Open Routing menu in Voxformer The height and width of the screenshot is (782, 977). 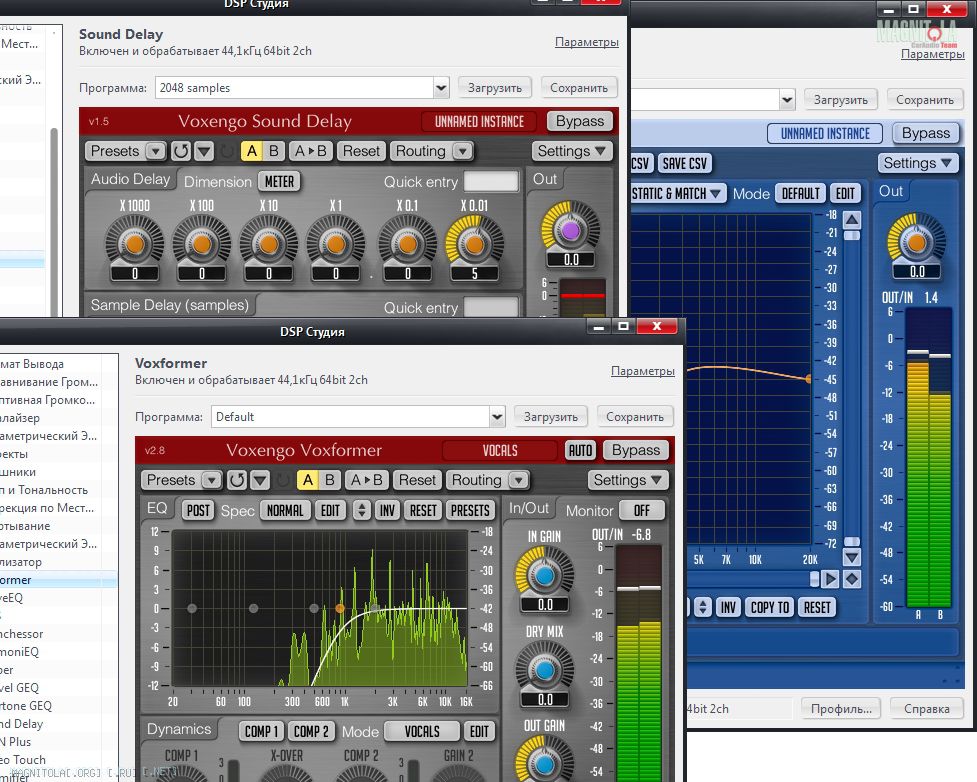pos(477,480)
